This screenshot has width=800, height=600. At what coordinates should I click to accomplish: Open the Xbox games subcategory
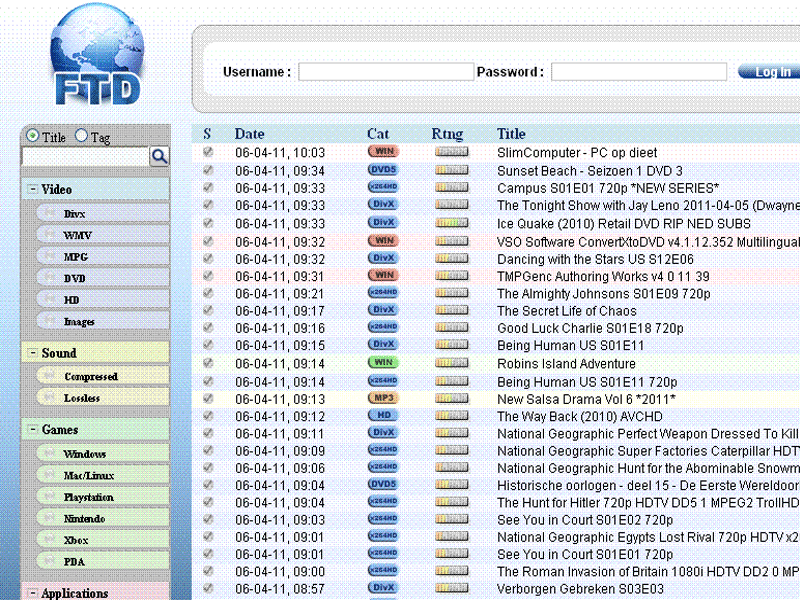(103, 539)
